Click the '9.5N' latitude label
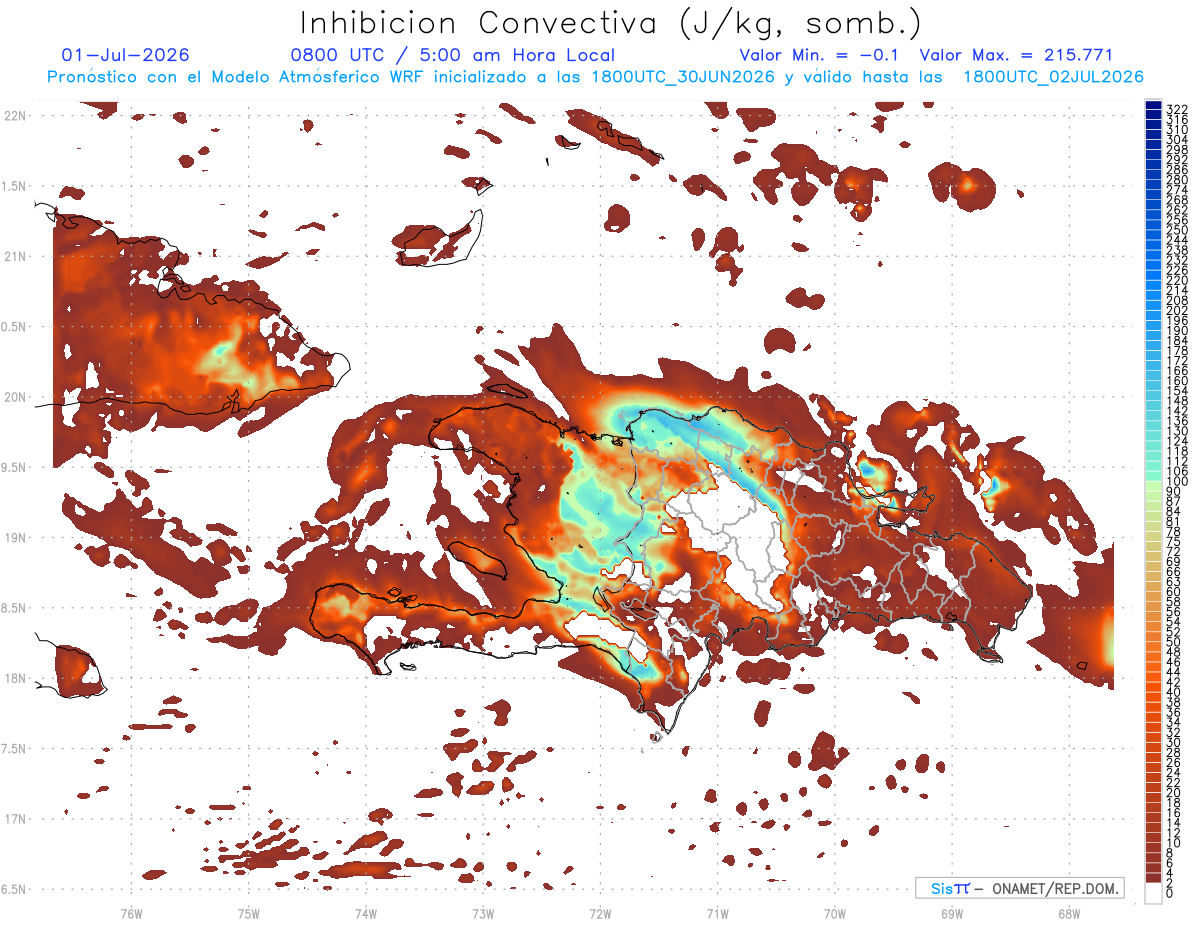The image size is (1200, 927). click(14, 468)
